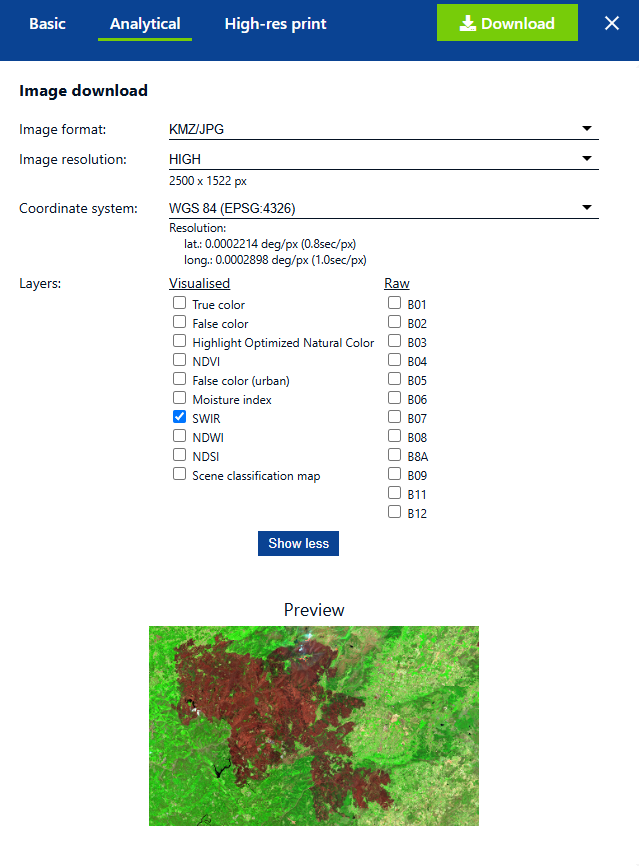
Task: Click the green Download button
Action: pyautogui.click(x=507, y=23)
